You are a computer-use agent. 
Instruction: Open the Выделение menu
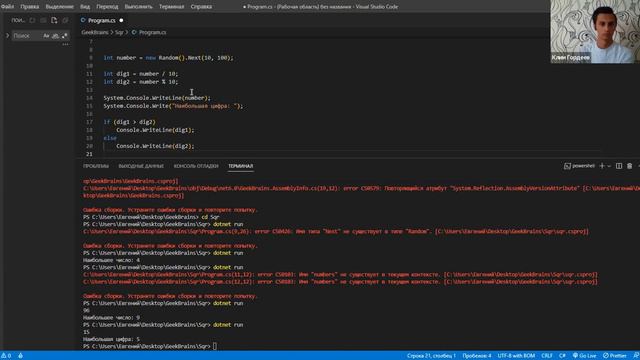tap(60, 7)
